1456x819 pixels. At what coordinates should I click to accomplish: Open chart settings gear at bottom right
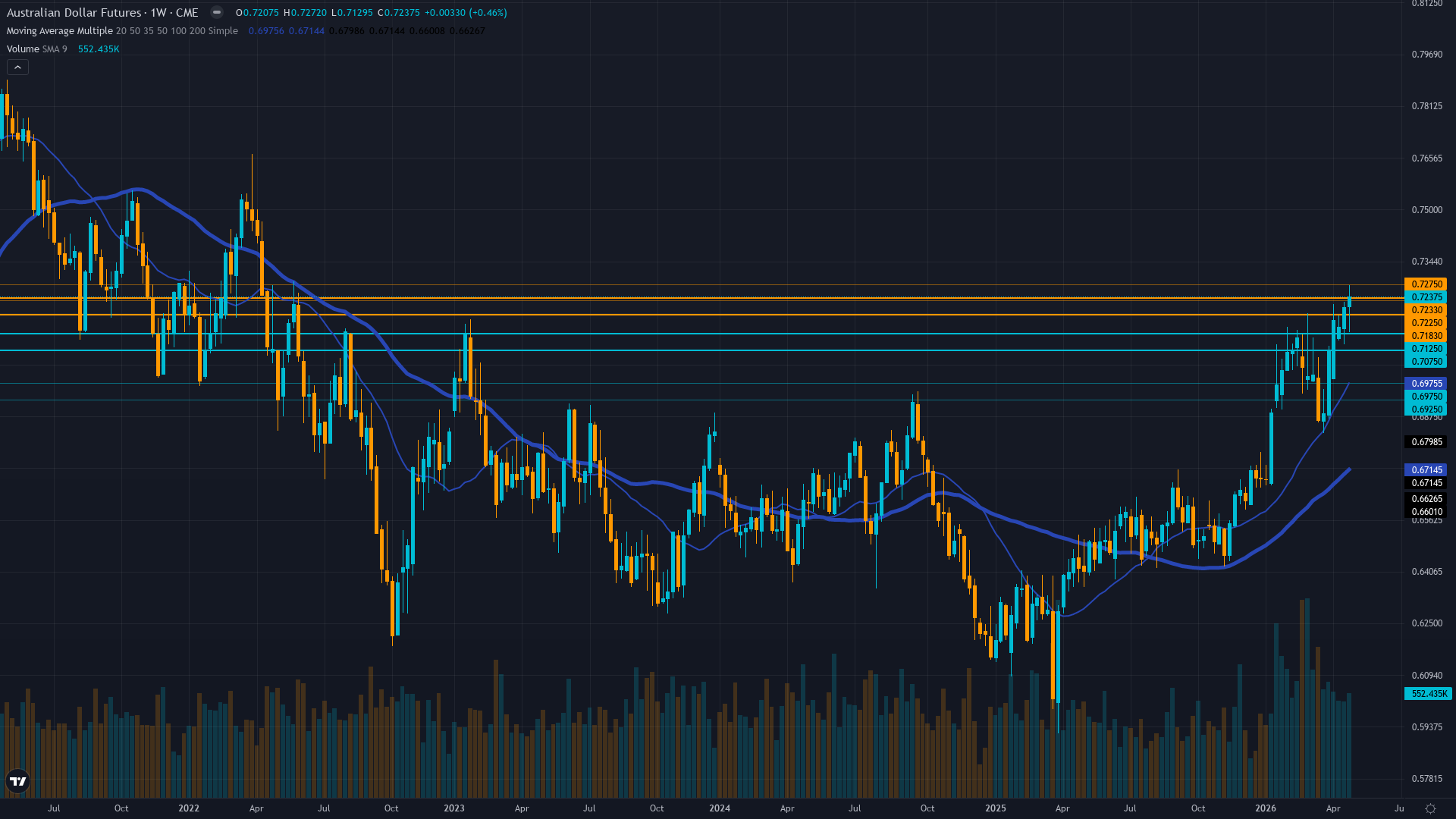click(1430, 808)
